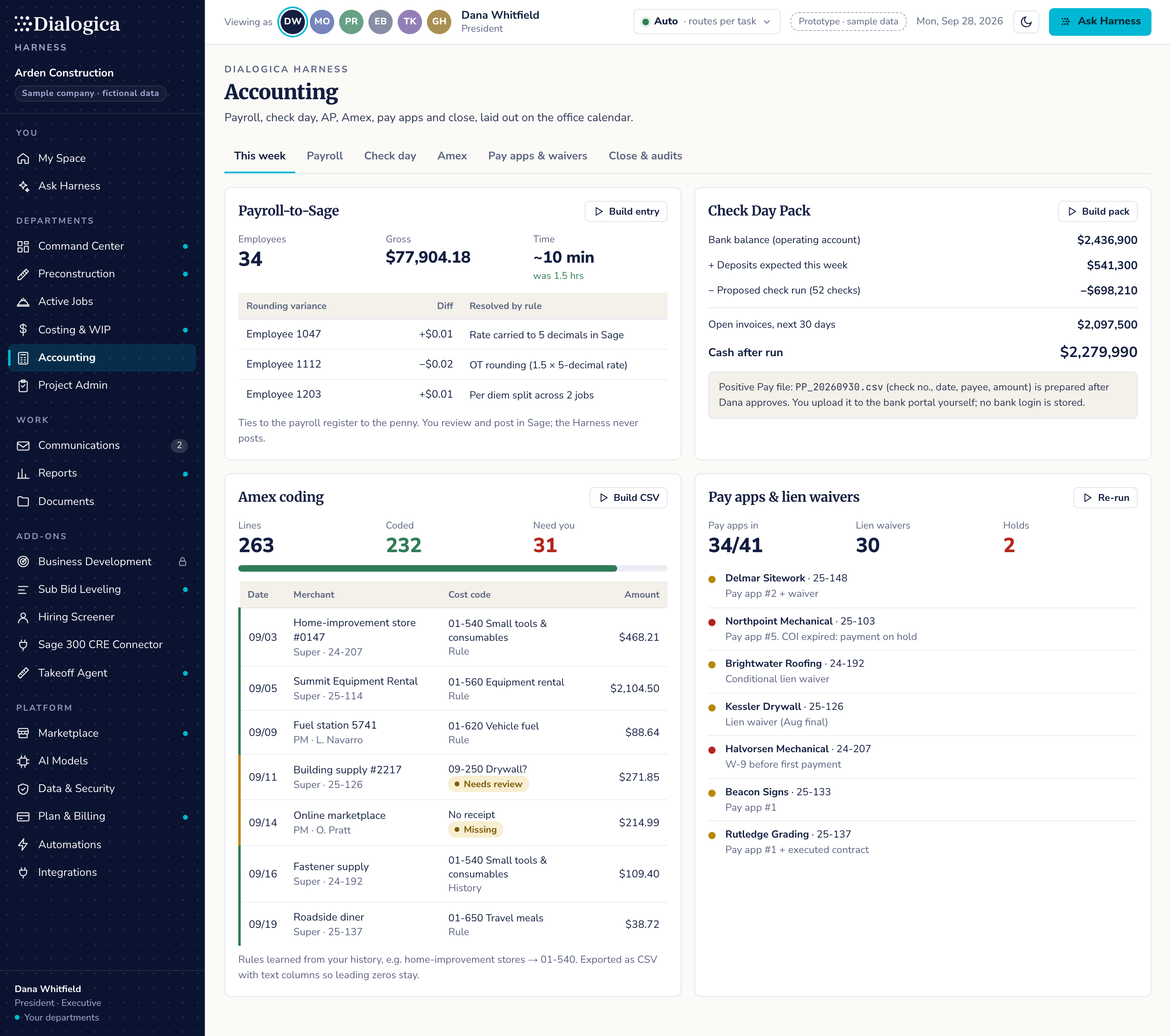Click Re-run for pay apps
Image resolution: width=1171 pixels, height=1036 pixels.
tap(1105, 497)
